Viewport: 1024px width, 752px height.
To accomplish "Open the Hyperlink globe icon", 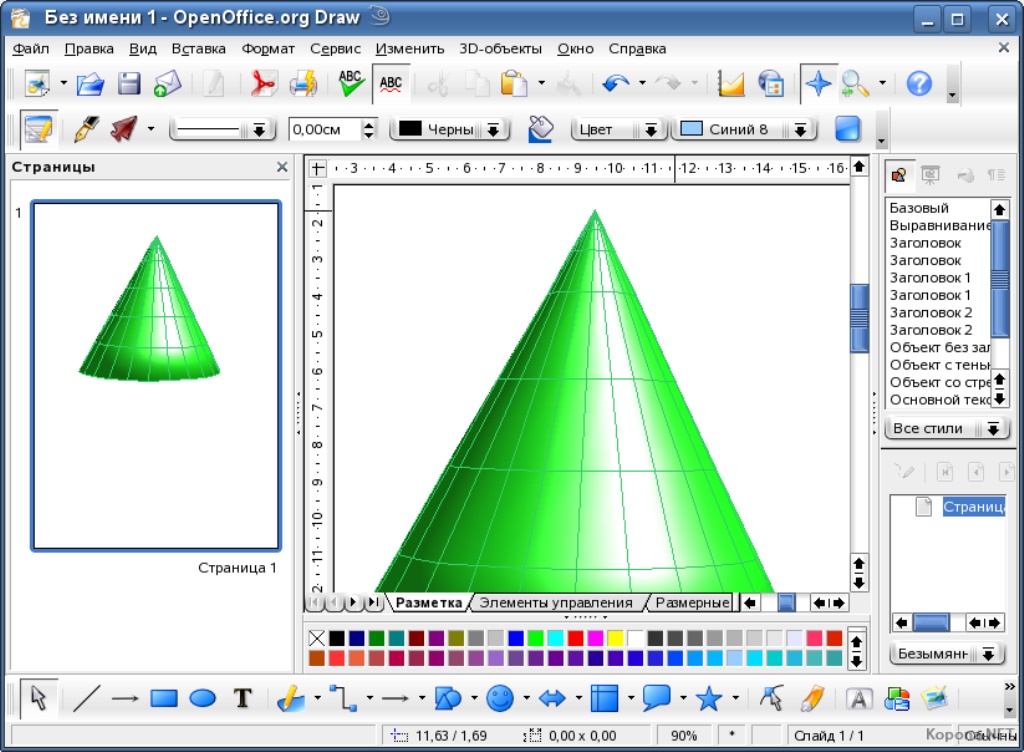I will coord(771,84).
